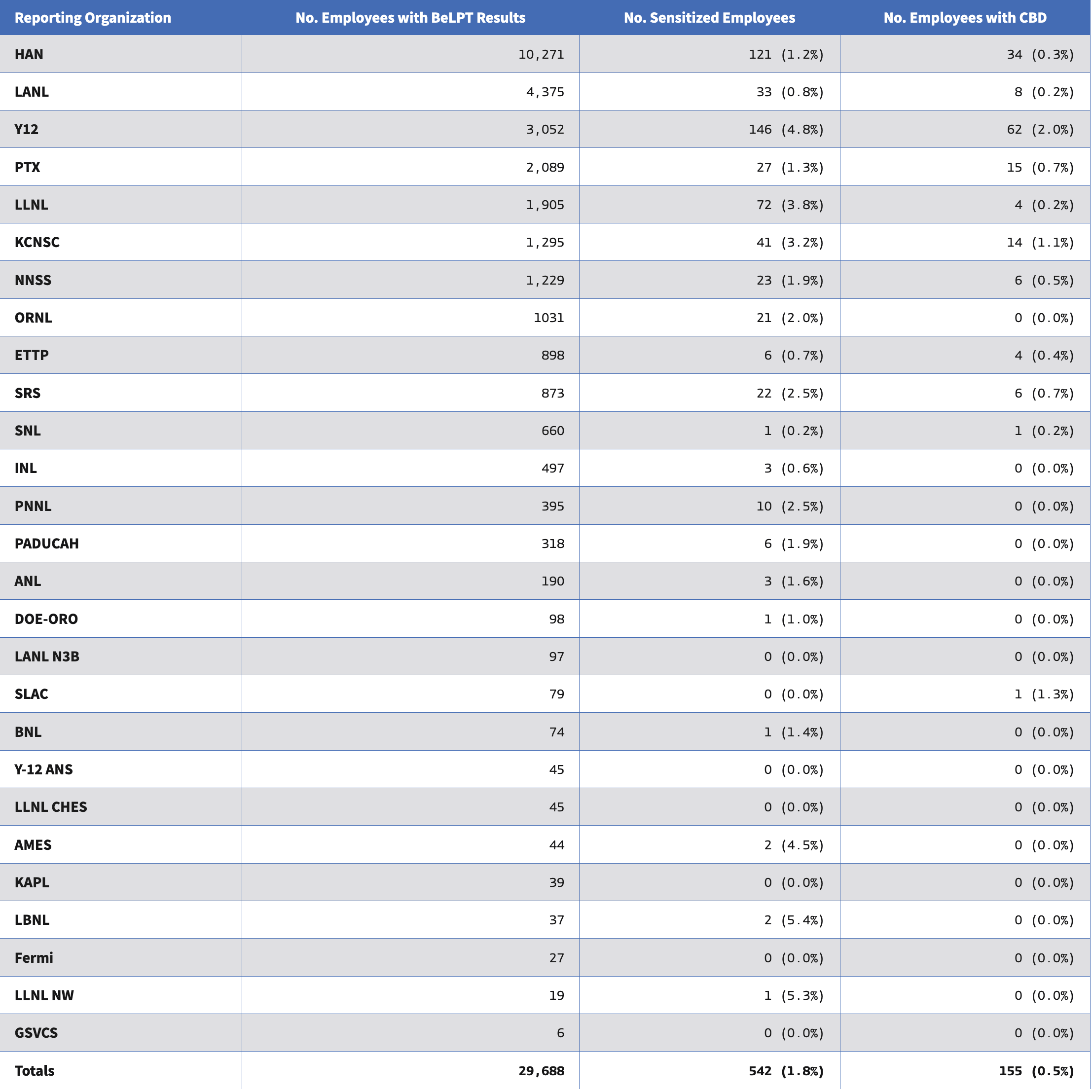Click the Y12 sensitized value 146 (4.8%)
The image size is (1092, 1092).
click(786, 129)
